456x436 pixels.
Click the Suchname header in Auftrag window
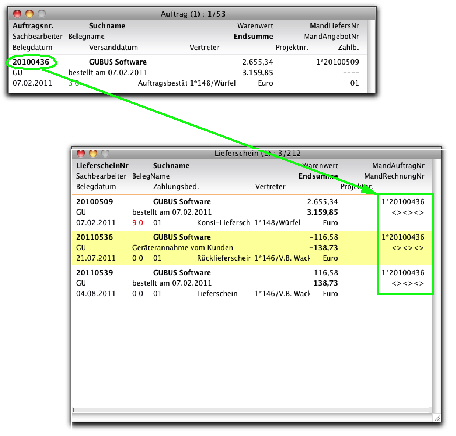click(x=107, y=26)
